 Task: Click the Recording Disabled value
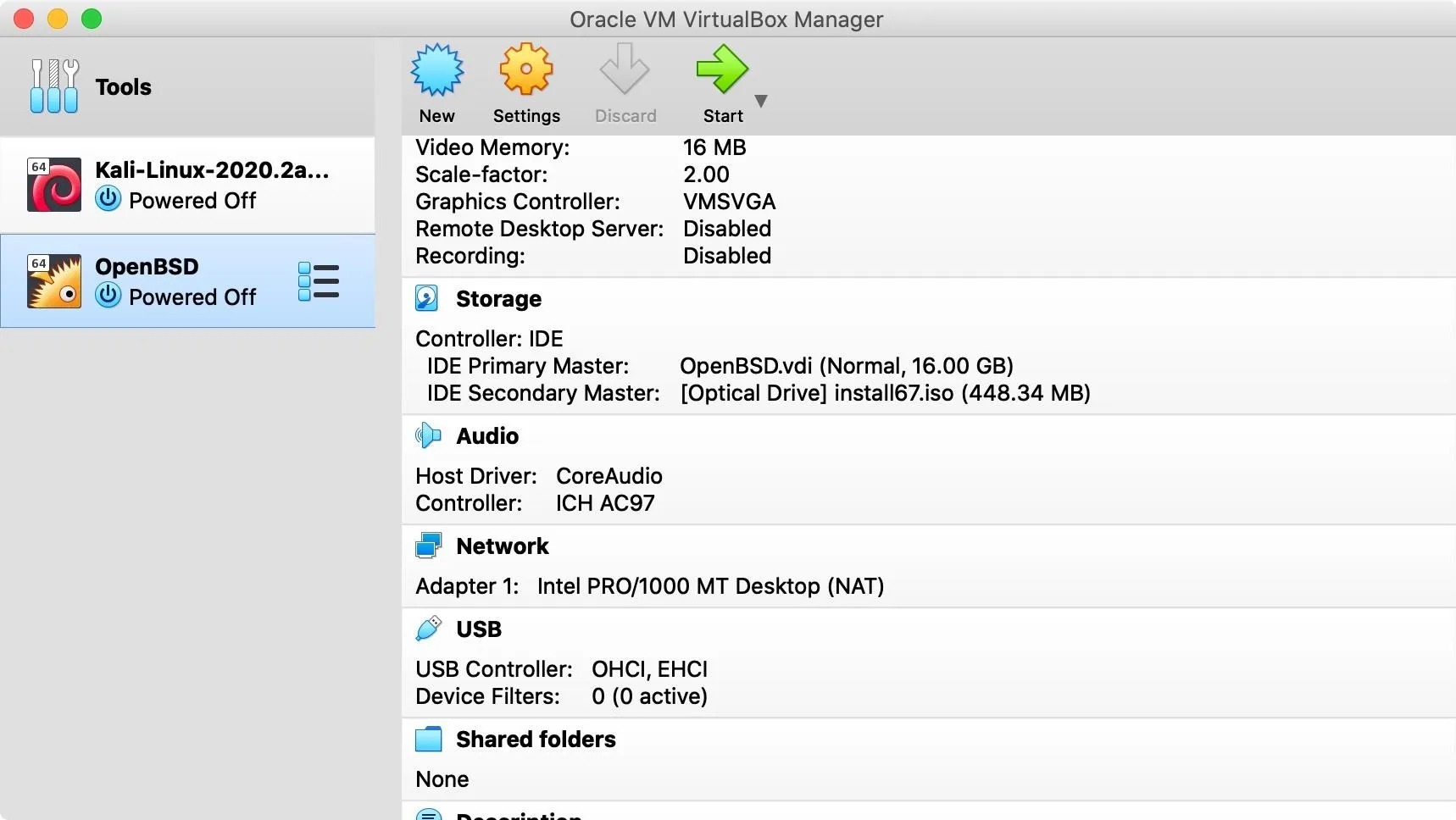[727, 256]
